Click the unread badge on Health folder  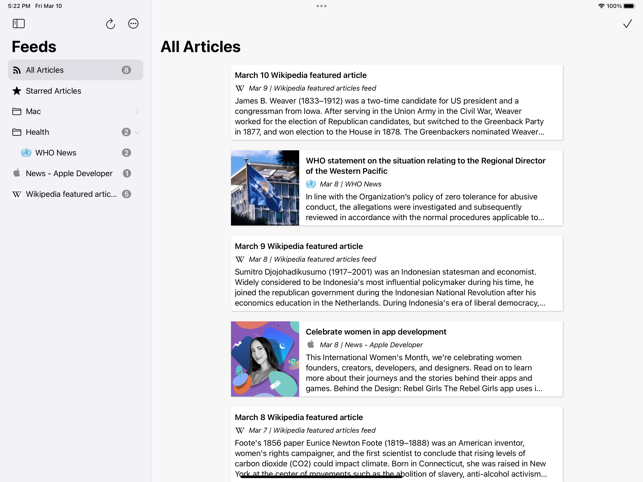pyautogui.click(x=126, y=132)
